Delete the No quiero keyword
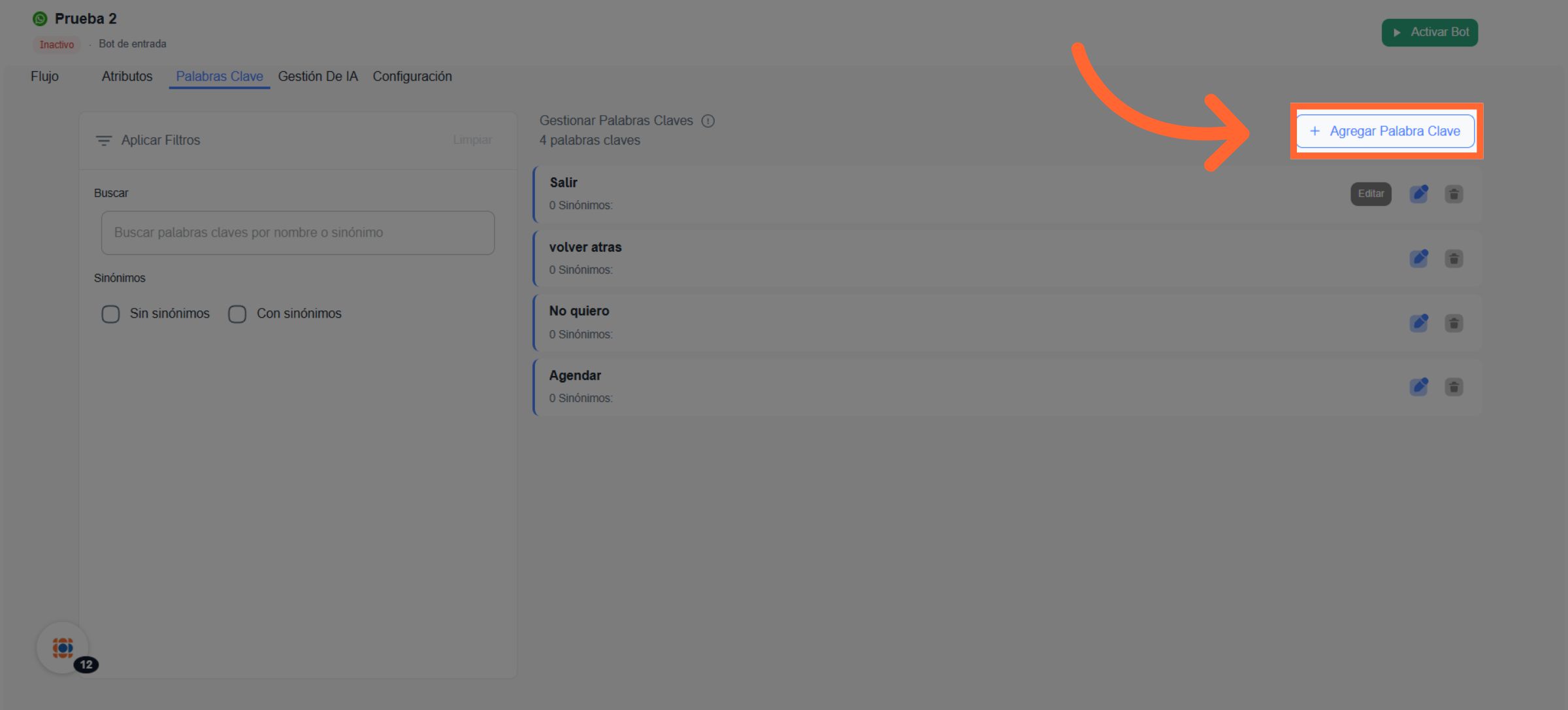Viewport: 1568px width, 710px height. [1454, 322]
